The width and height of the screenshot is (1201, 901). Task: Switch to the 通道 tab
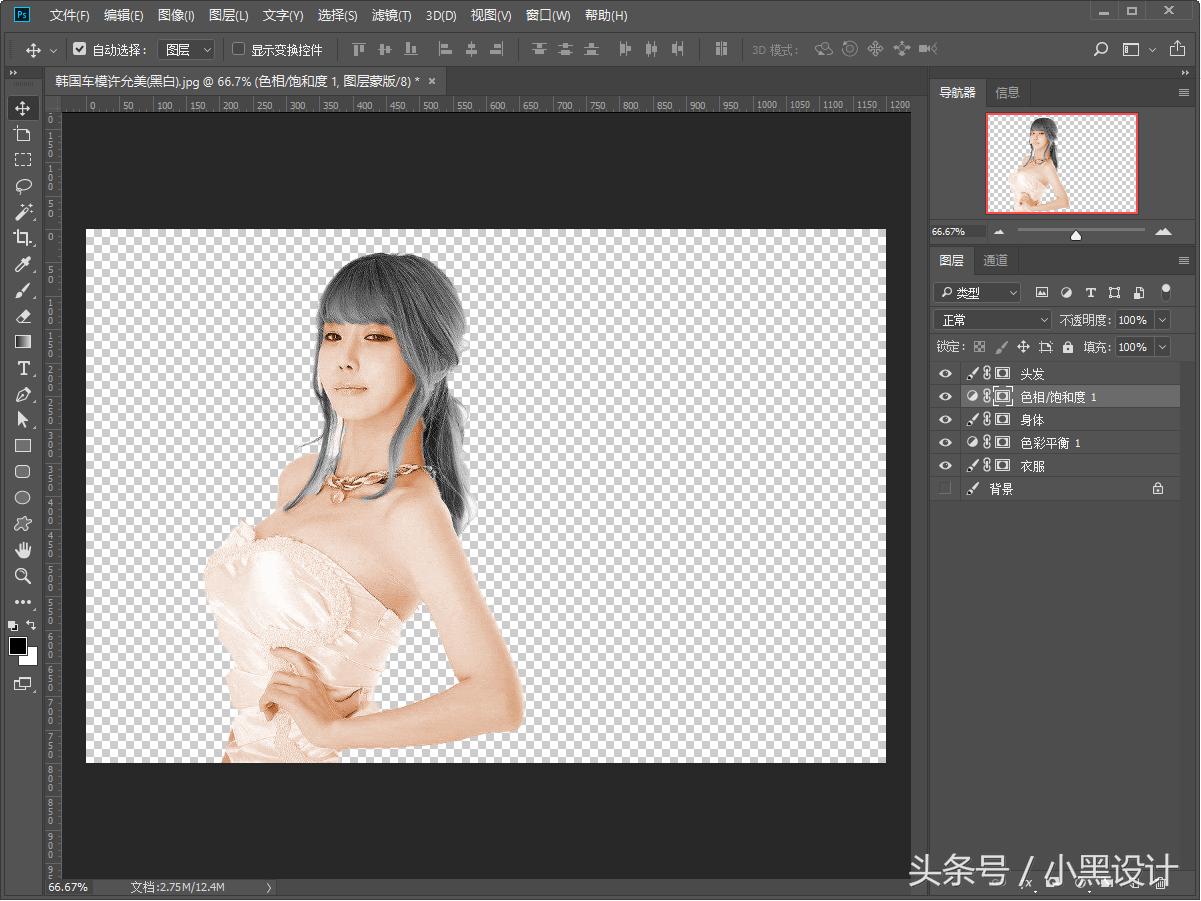(x=995, y=261)
